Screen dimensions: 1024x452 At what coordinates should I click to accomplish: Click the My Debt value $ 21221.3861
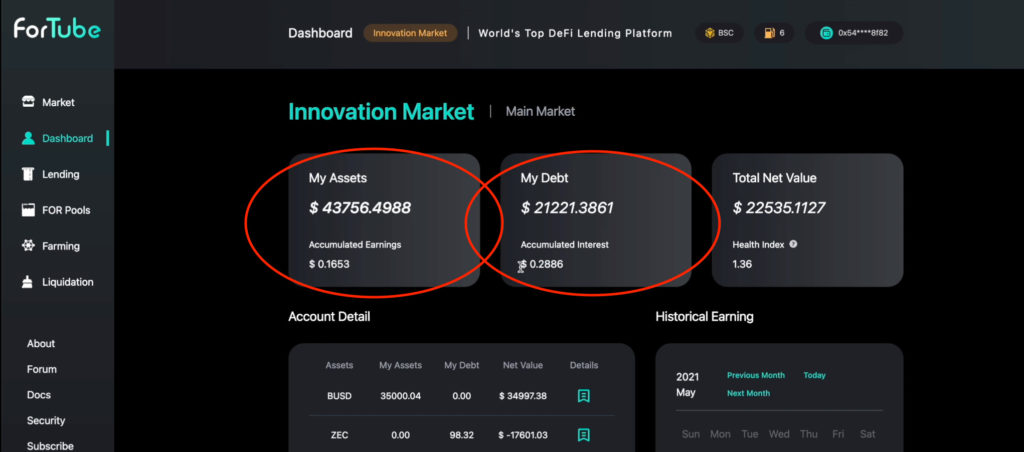(567, 208)
